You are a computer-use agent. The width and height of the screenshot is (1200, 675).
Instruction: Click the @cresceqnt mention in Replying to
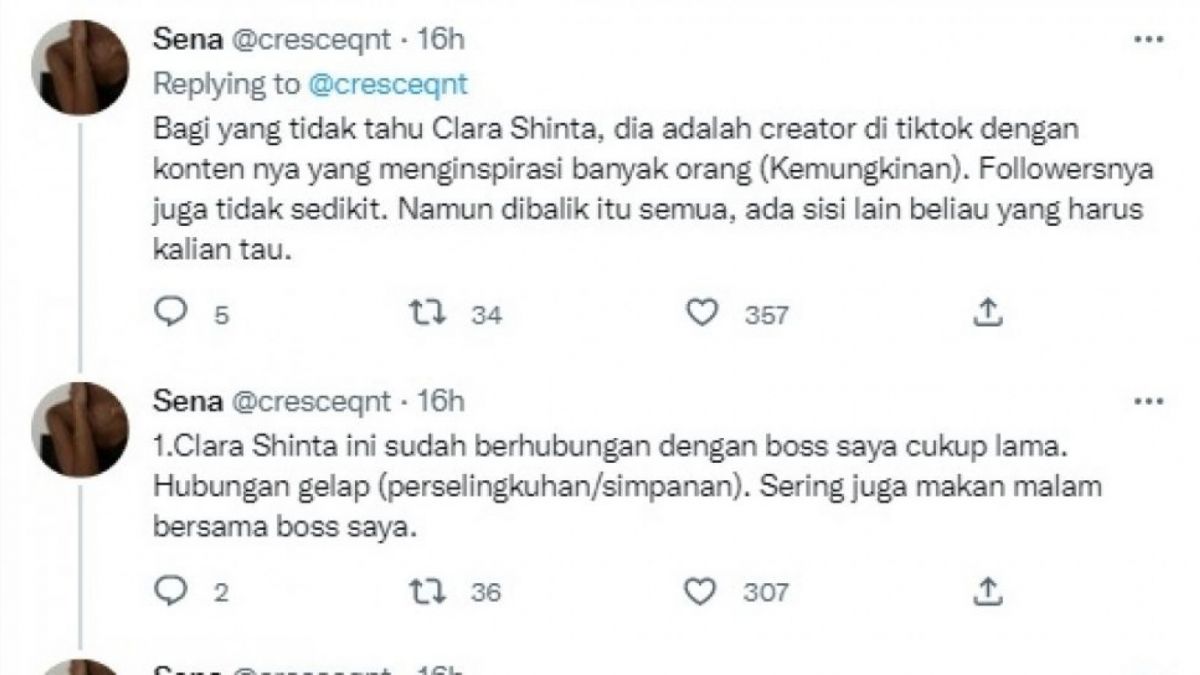390,85
